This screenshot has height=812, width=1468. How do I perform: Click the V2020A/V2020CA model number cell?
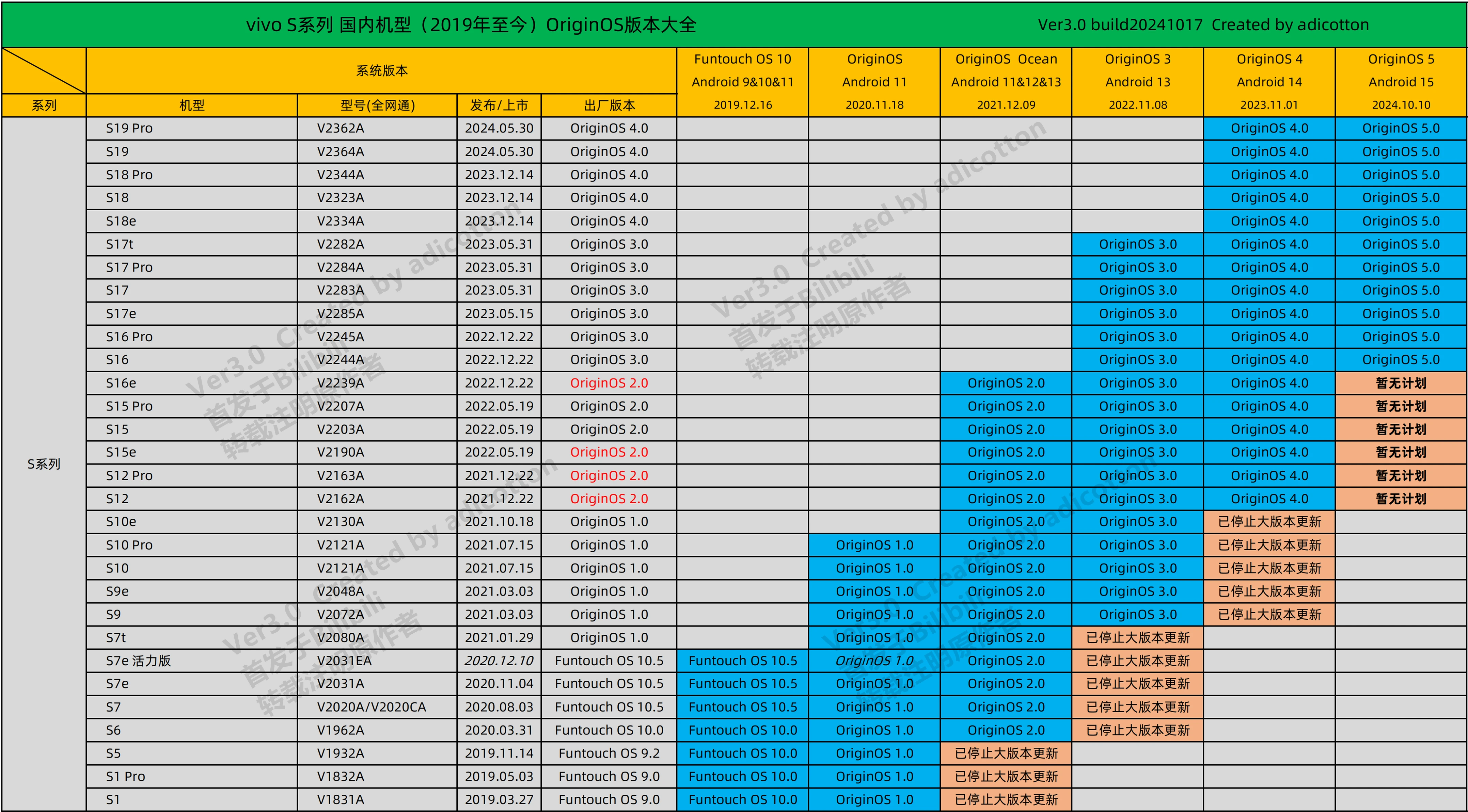pos(372,707)
